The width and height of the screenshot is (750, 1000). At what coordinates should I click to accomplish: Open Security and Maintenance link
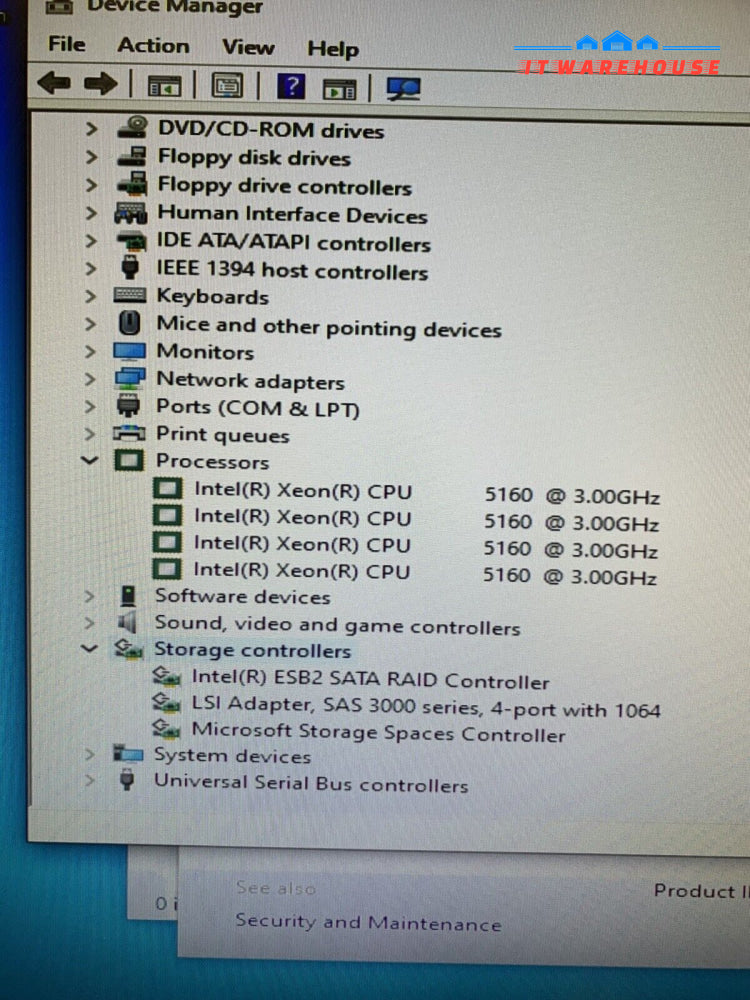coord(368,922)
